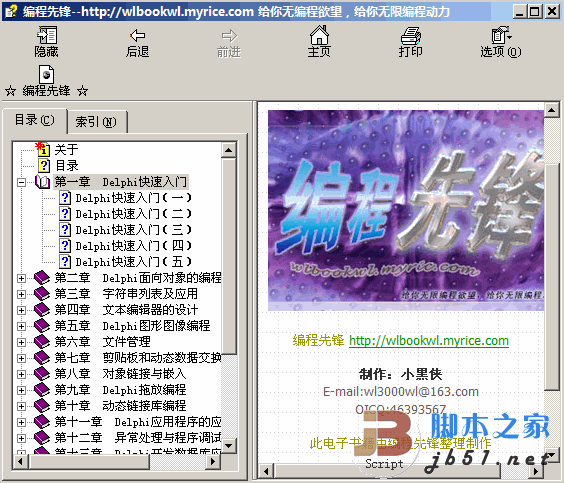Select 第四章 文本编辑器的设计 tree item
Viewport: 564px width, 483px height.
click(x=126, y=310)
